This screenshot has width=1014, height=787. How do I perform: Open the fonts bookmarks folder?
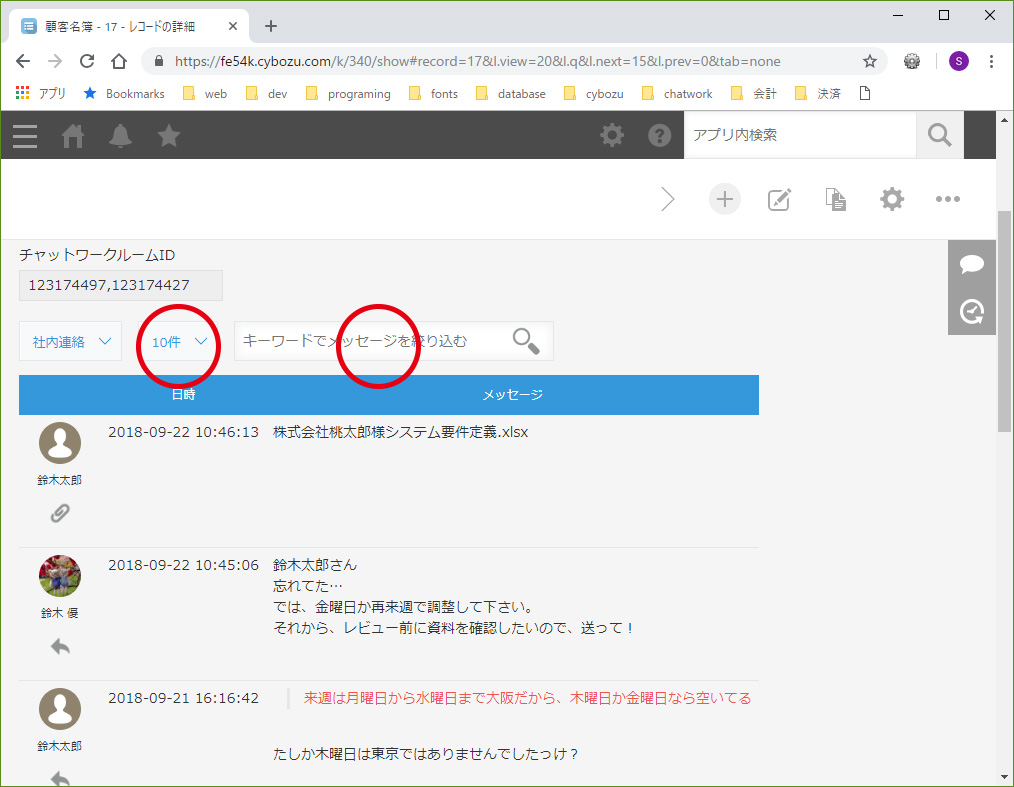pos(433,94)
